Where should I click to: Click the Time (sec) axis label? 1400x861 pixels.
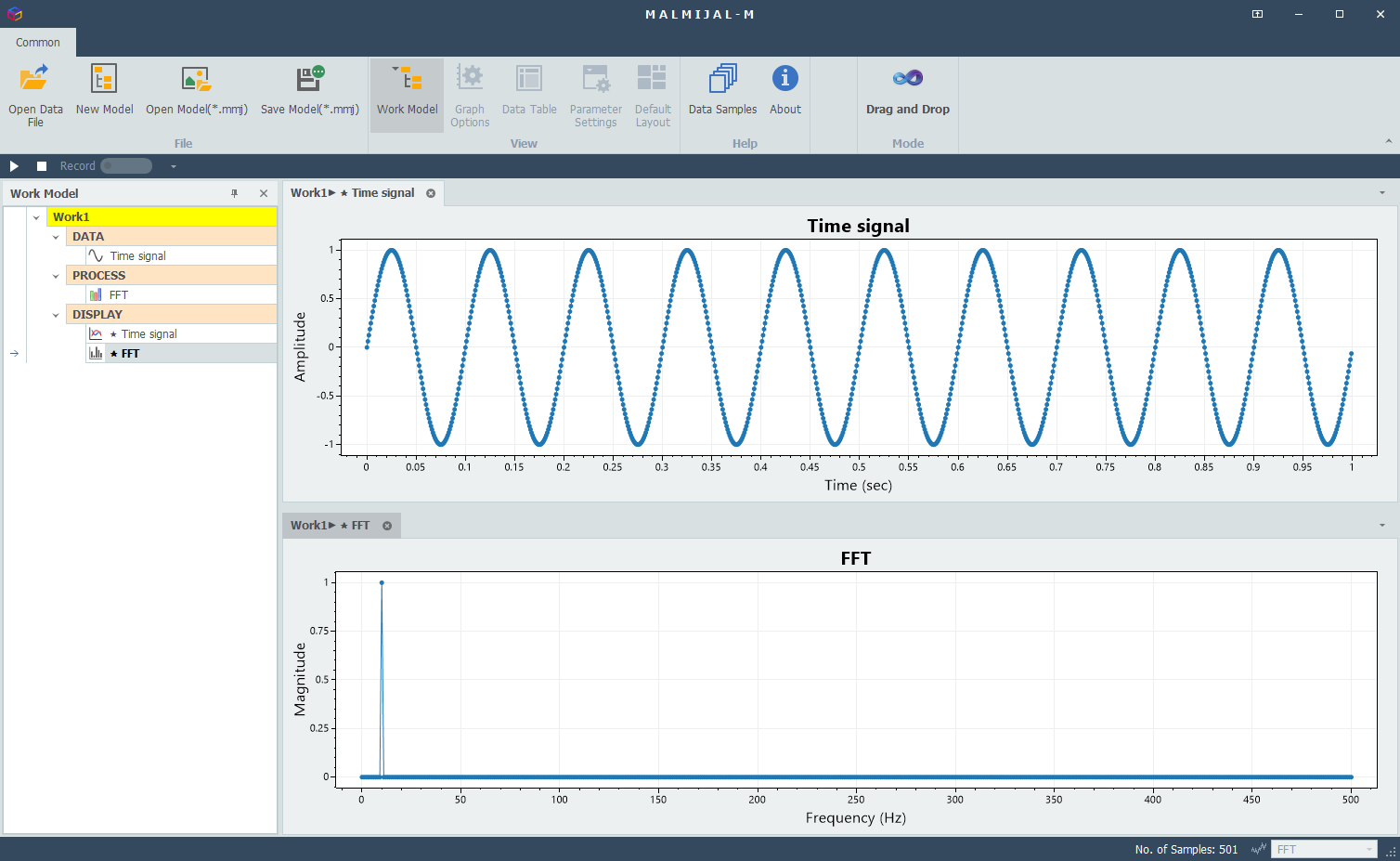(858, 486)
